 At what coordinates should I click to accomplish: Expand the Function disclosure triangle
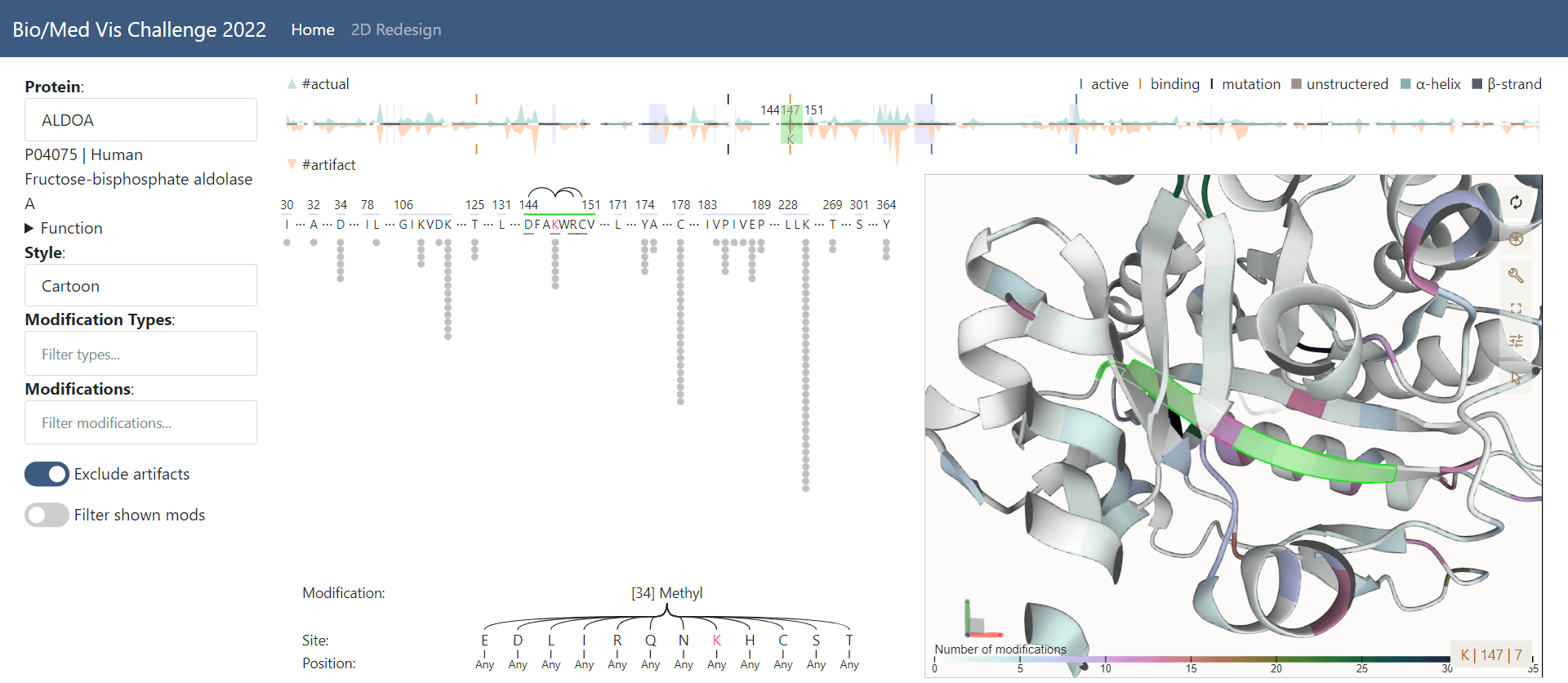click(x=29, y=228)
